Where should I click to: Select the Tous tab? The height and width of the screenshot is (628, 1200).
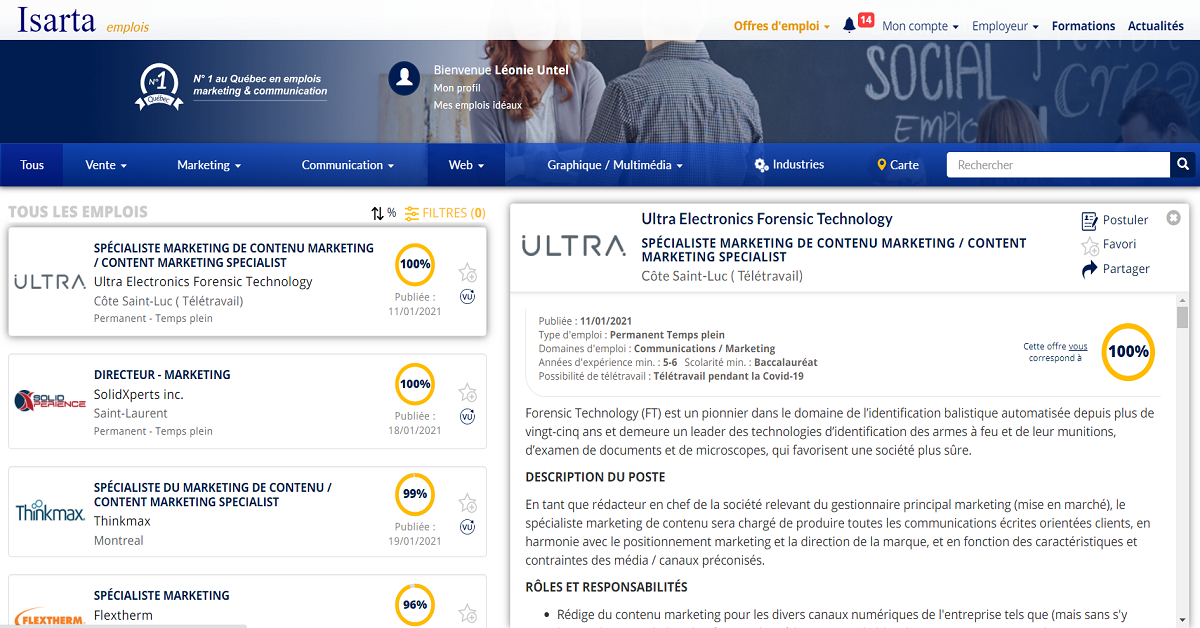32,165
